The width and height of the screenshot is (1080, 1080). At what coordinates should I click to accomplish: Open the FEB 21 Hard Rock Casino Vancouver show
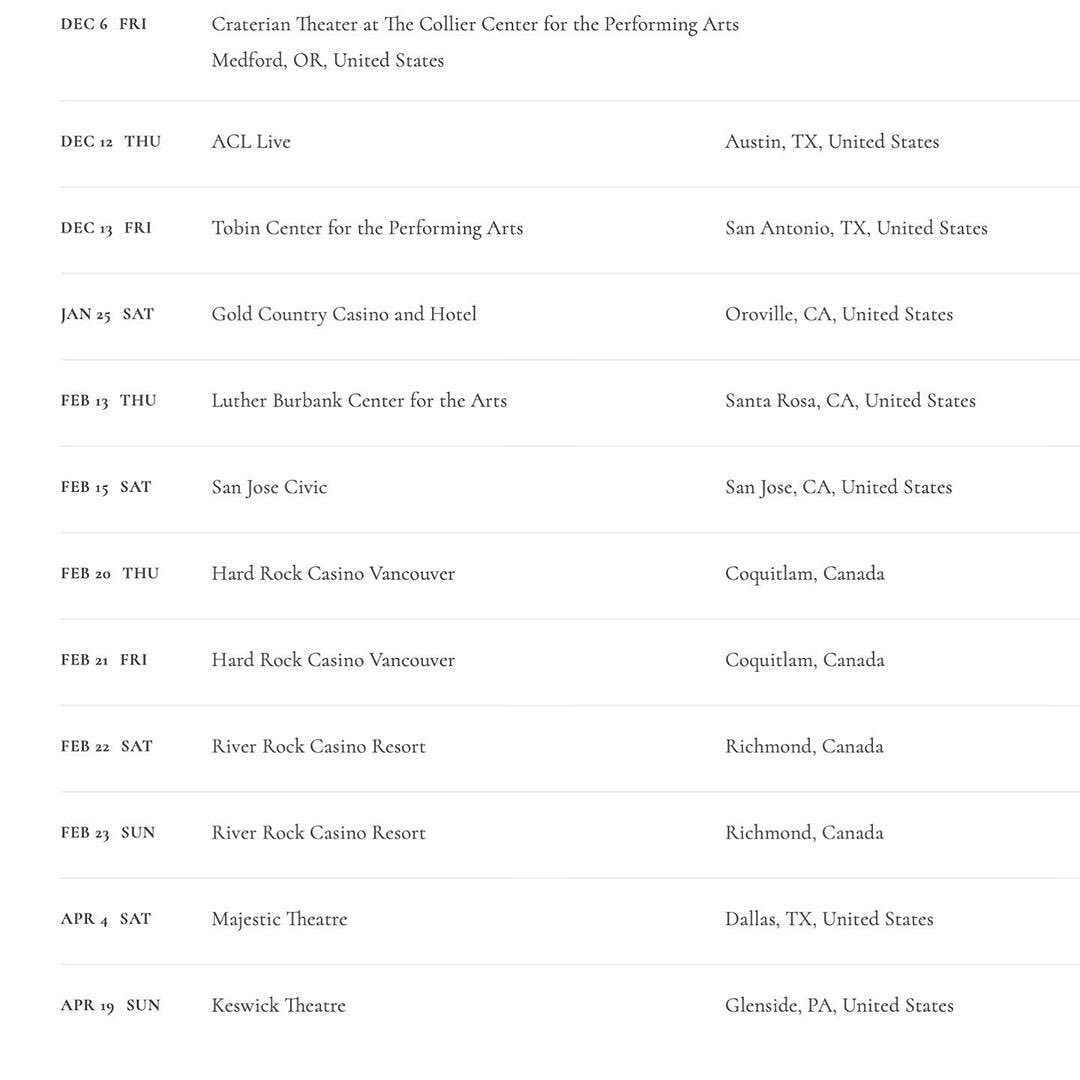(x=333, y=660)
